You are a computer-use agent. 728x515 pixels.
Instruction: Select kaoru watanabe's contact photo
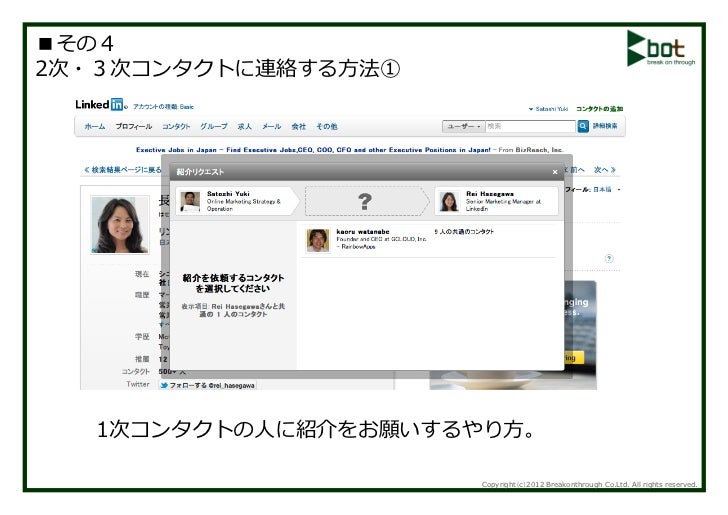pyautogui.click(x=318, y=240)
